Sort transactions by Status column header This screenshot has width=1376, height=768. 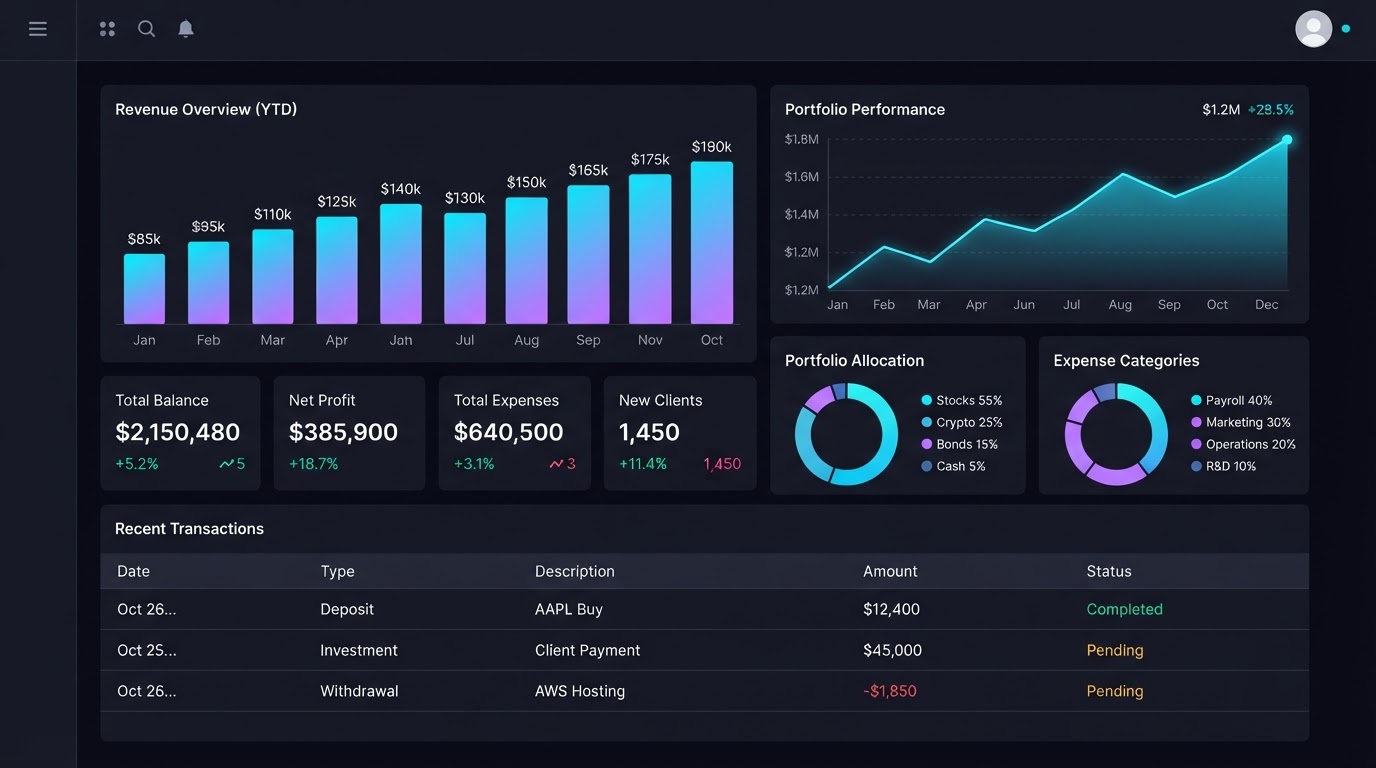pos(1109,572)
